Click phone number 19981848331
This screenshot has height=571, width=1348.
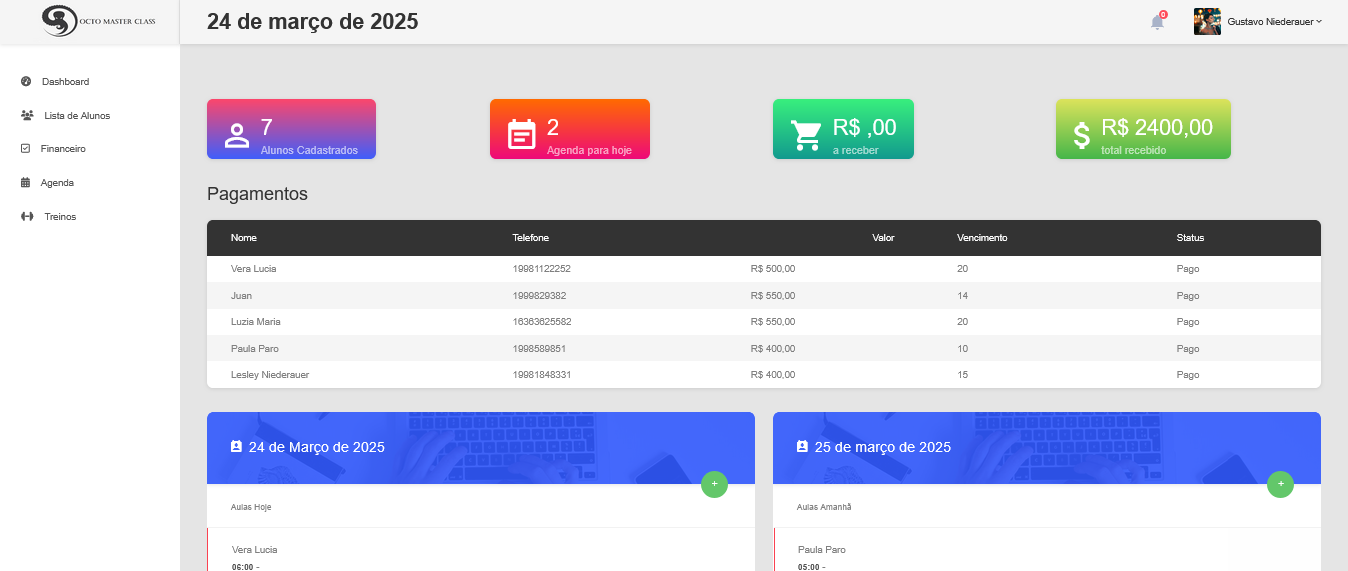click(x=541, y=375)
